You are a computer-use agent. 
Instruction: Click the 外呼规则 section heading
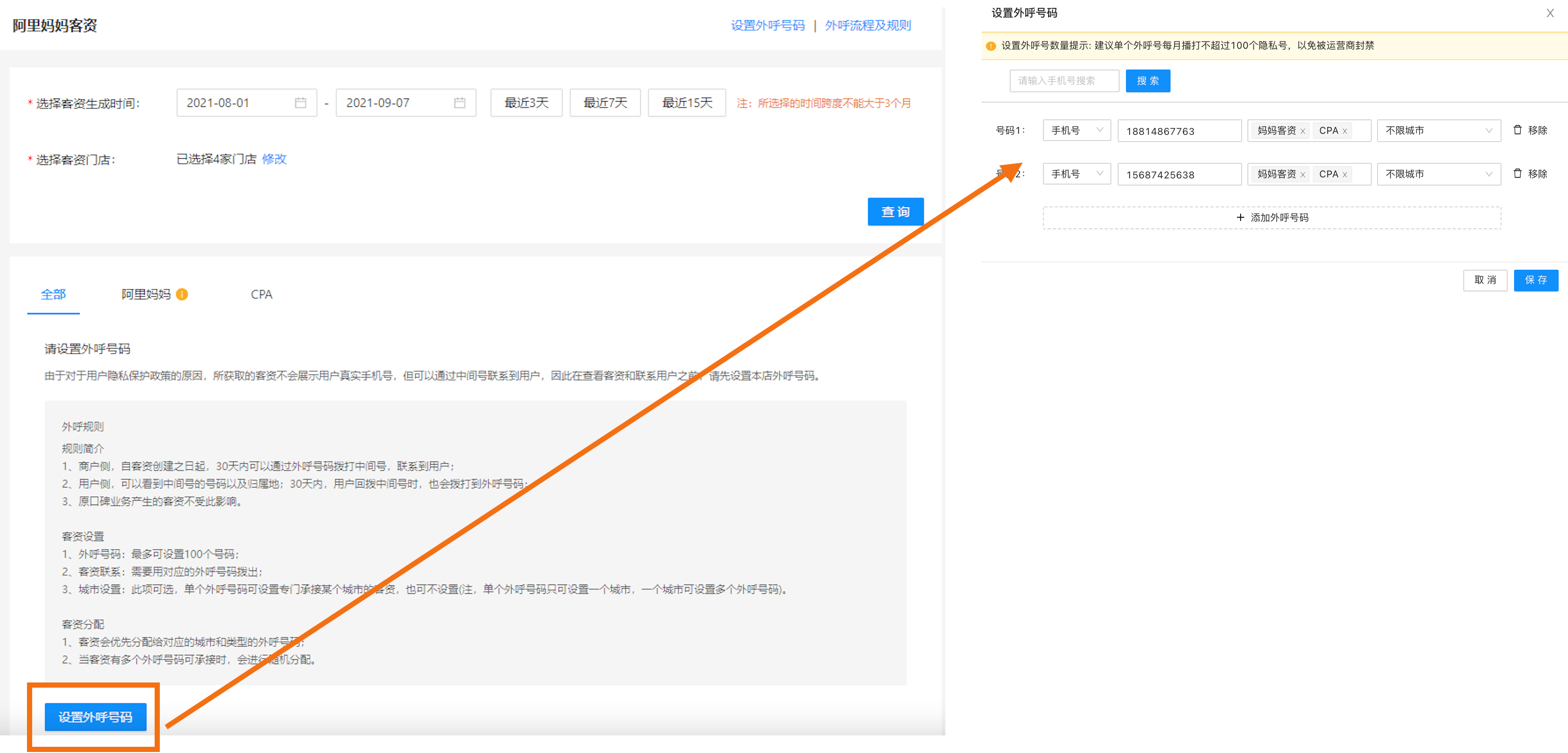click(83, 426)
